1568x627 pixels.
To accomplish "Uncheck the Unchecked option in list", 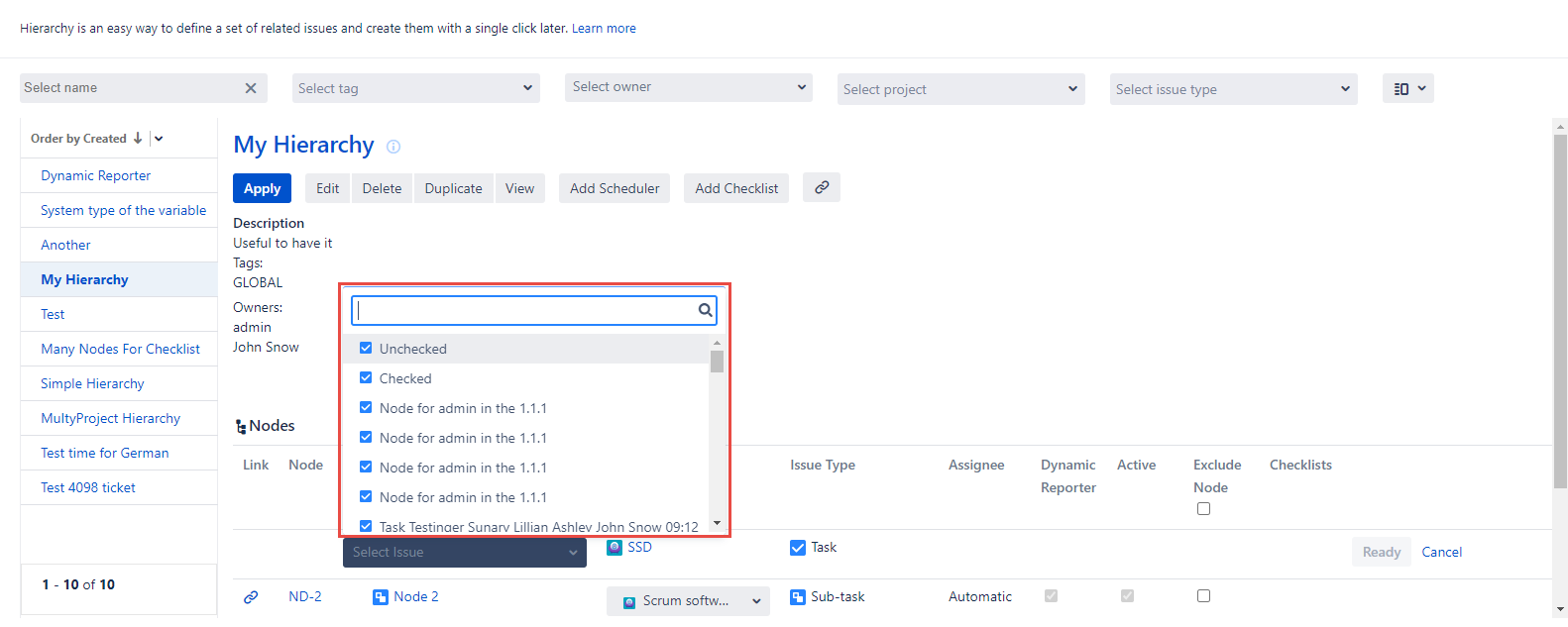I will 366,349.
